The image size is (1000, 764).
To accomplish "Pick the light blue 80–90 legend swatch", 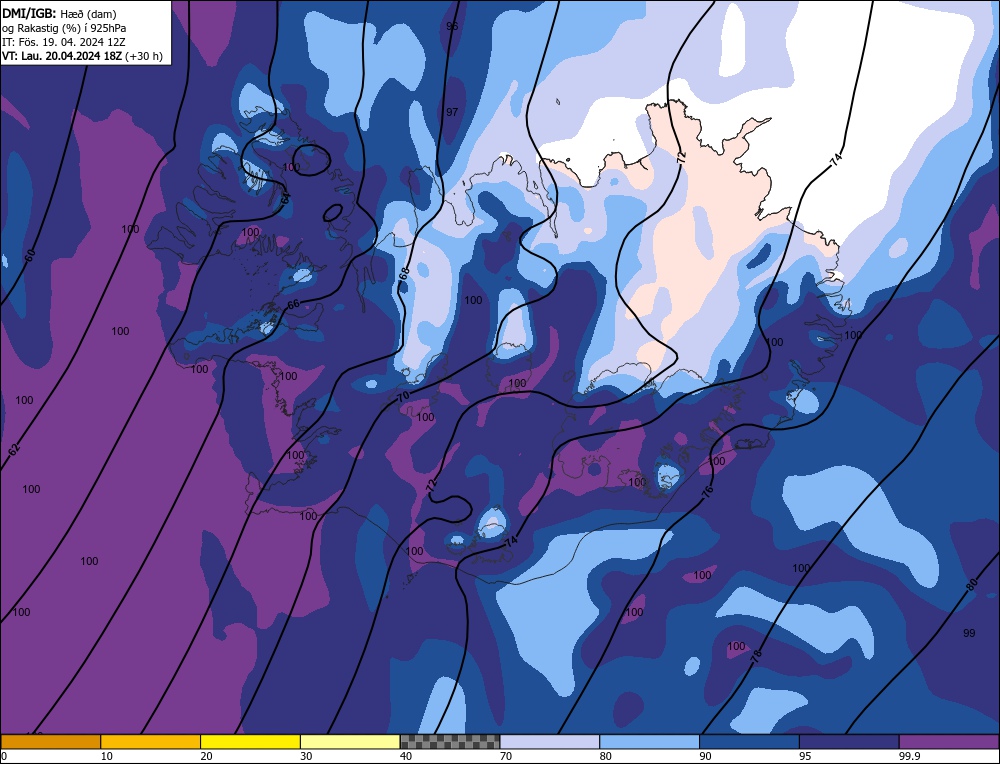I will (x=649, y=742).
